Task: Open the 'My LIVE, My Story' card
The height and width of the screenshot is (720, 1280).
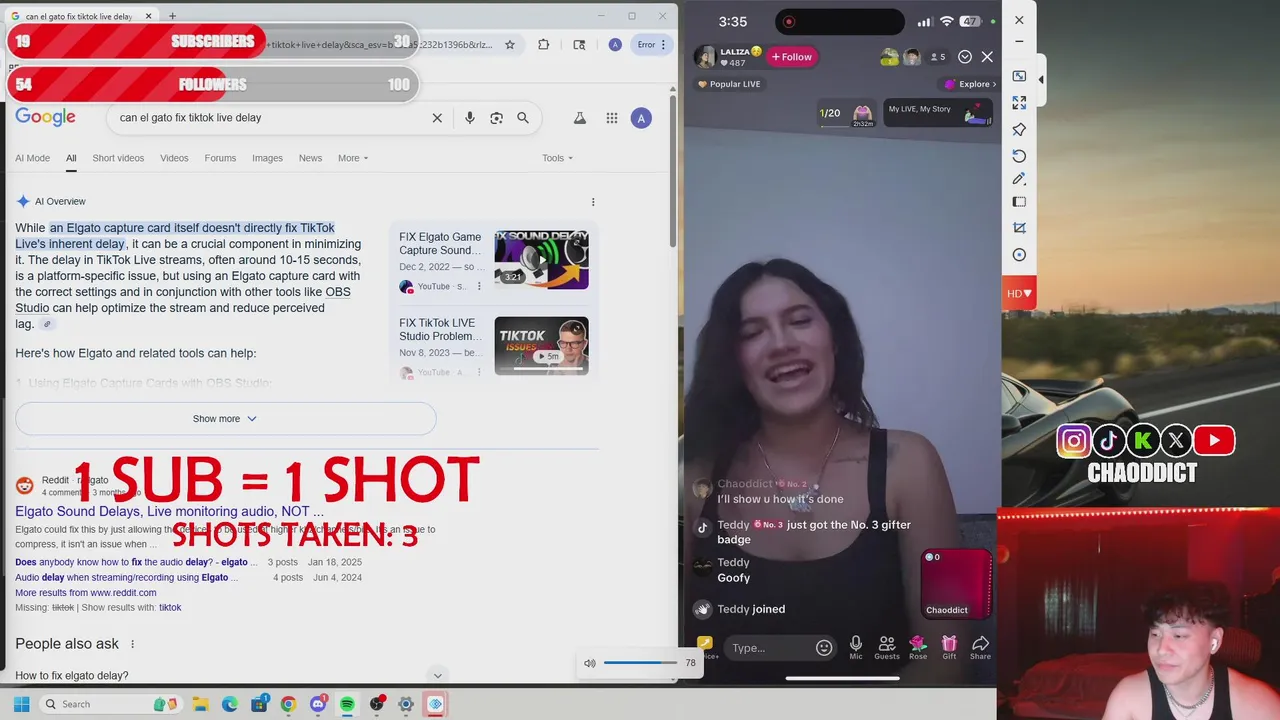Action: tap(939, 113)
